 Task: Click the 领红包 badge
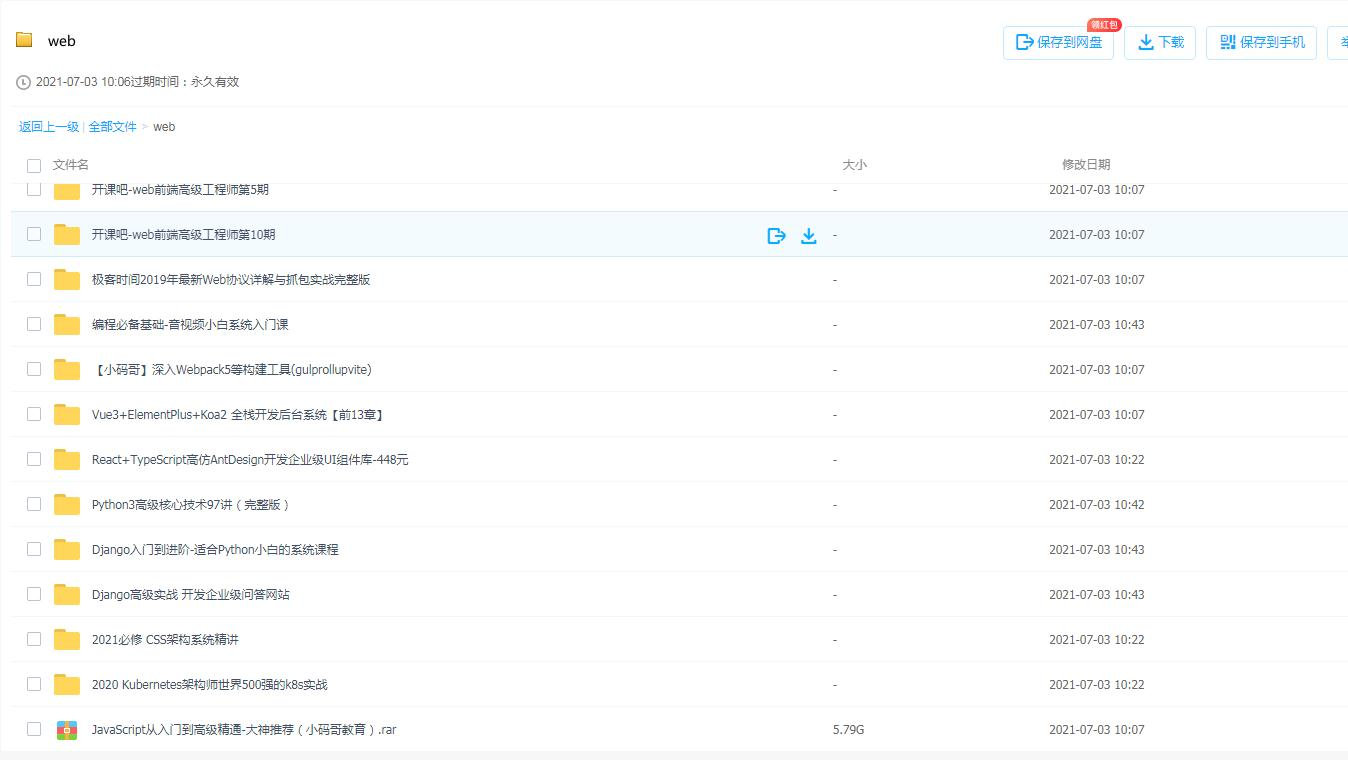tap(1104, 24)
